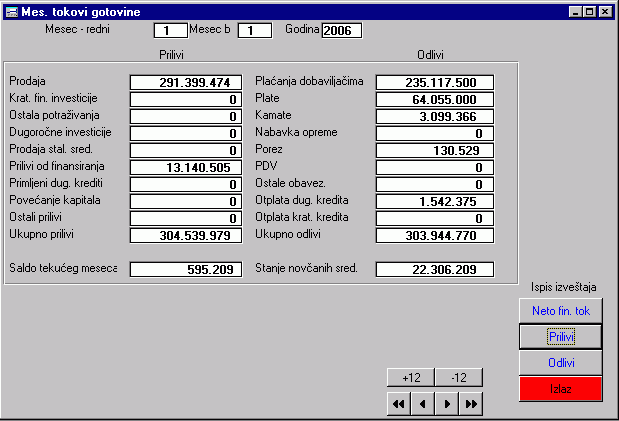Select the Plate value 64.055.000

point(435,100)
